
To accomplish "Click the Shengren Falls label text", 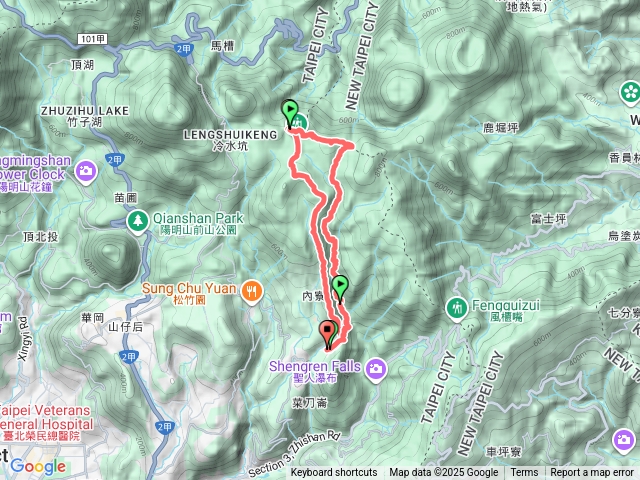I will (314, 367).
